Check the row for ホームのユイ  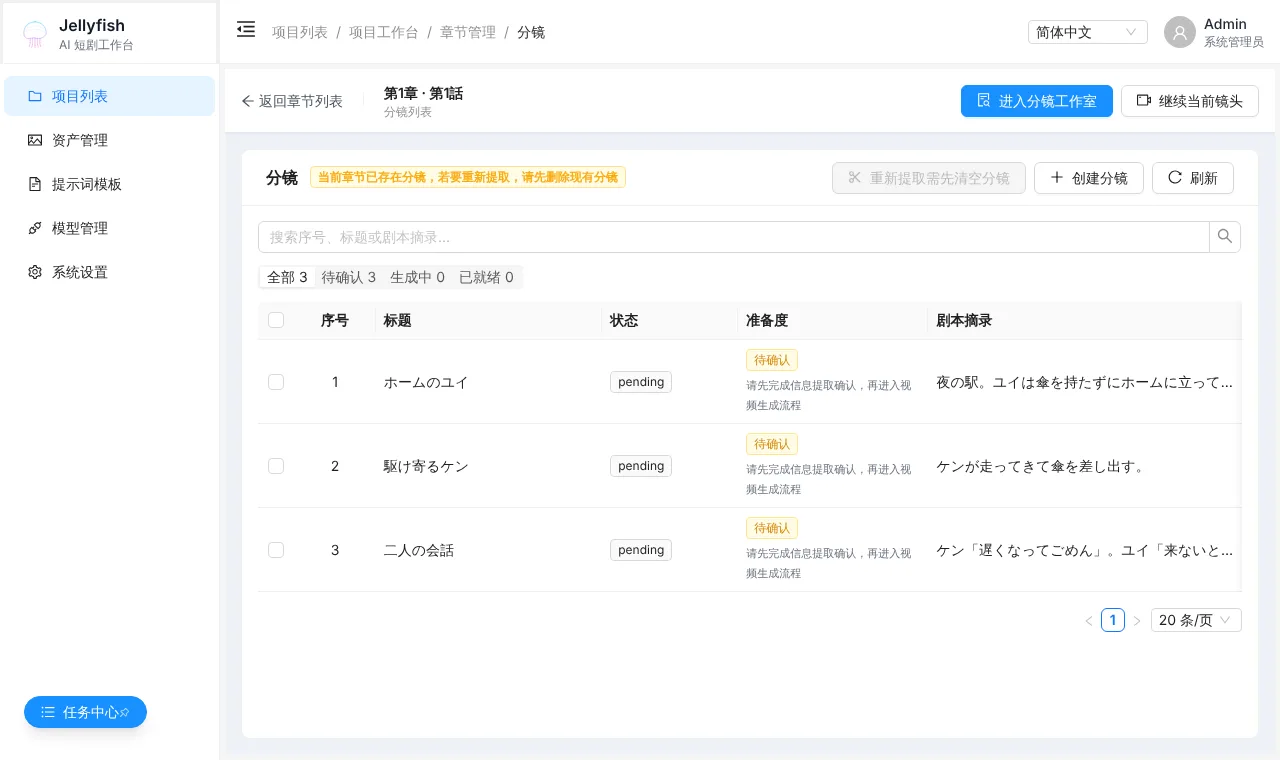pyautogui.click(x=276, y=382)
